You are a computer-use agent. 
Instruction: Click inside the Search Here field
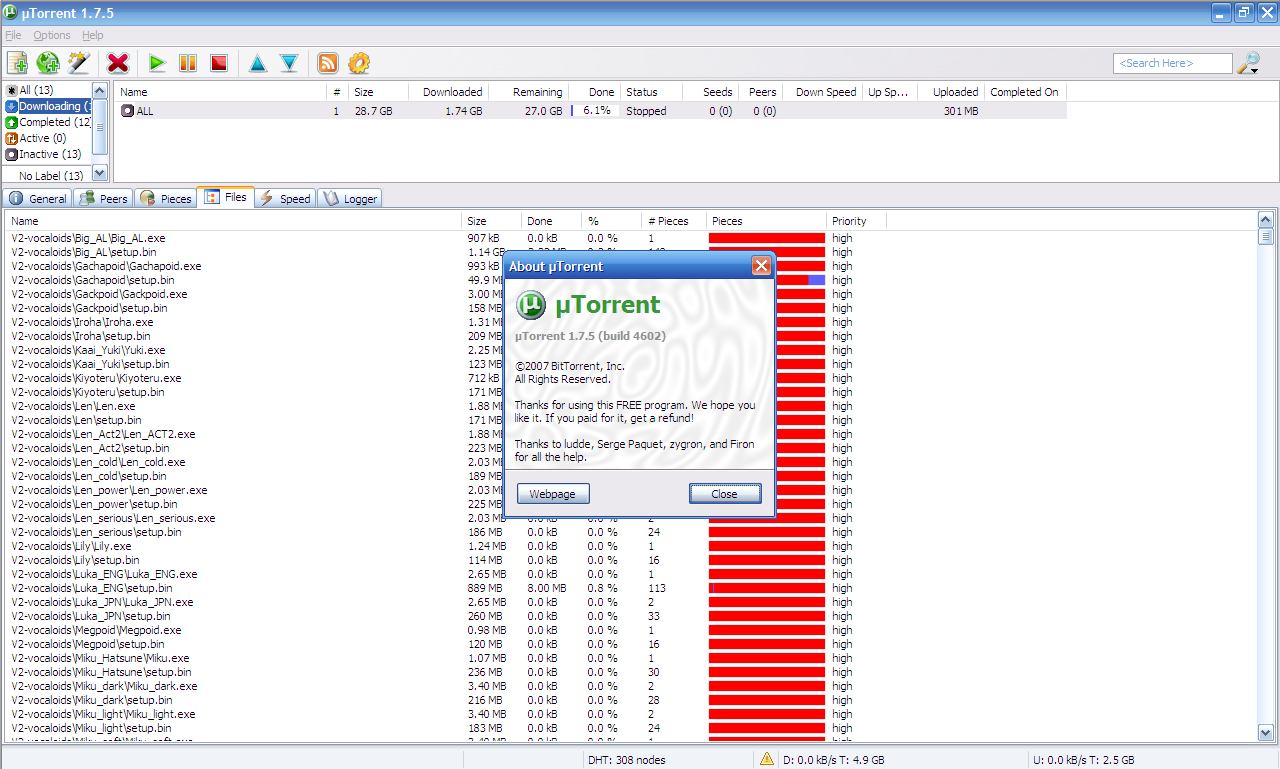click(1172, 63)
